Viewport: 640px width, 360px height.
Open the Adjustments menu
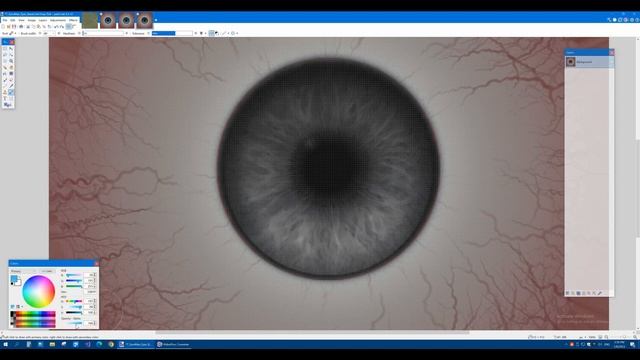pyautogui.click(x=58, y=20)
